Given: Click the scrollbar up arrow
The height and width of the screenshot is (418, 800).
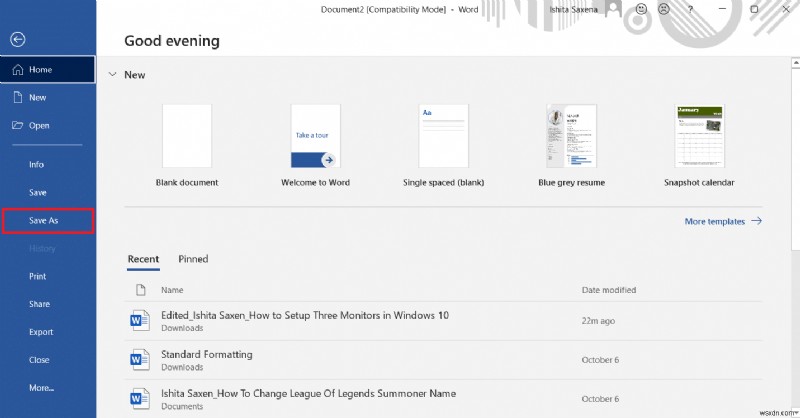Looking at the screenshot, I should 795,63.
